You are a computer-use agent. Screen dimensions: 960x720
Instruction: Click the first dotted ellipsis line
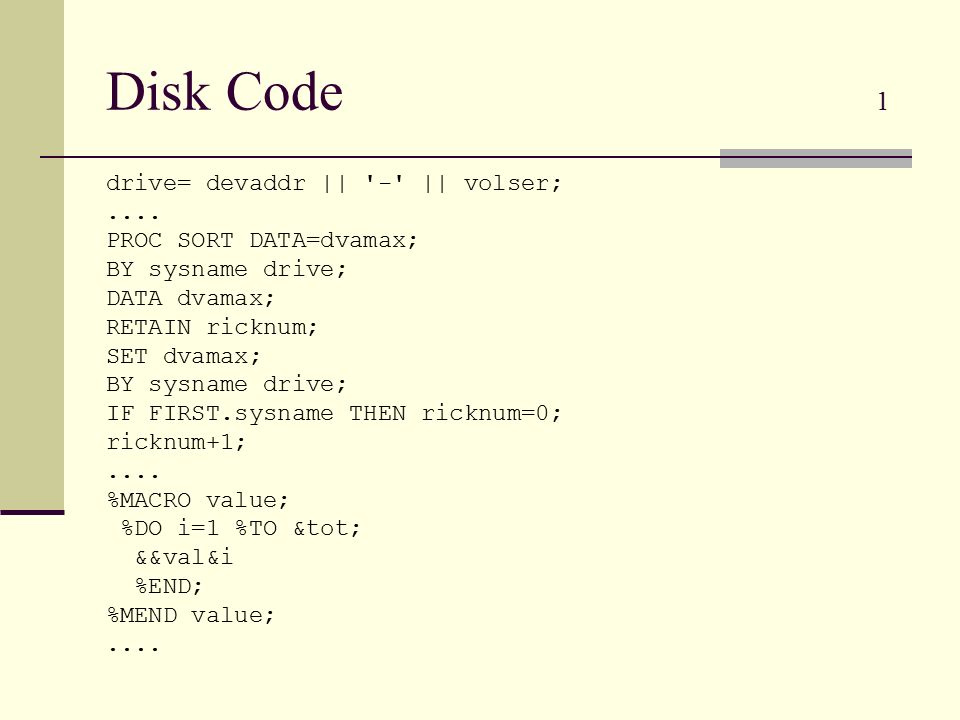point(133,216)
